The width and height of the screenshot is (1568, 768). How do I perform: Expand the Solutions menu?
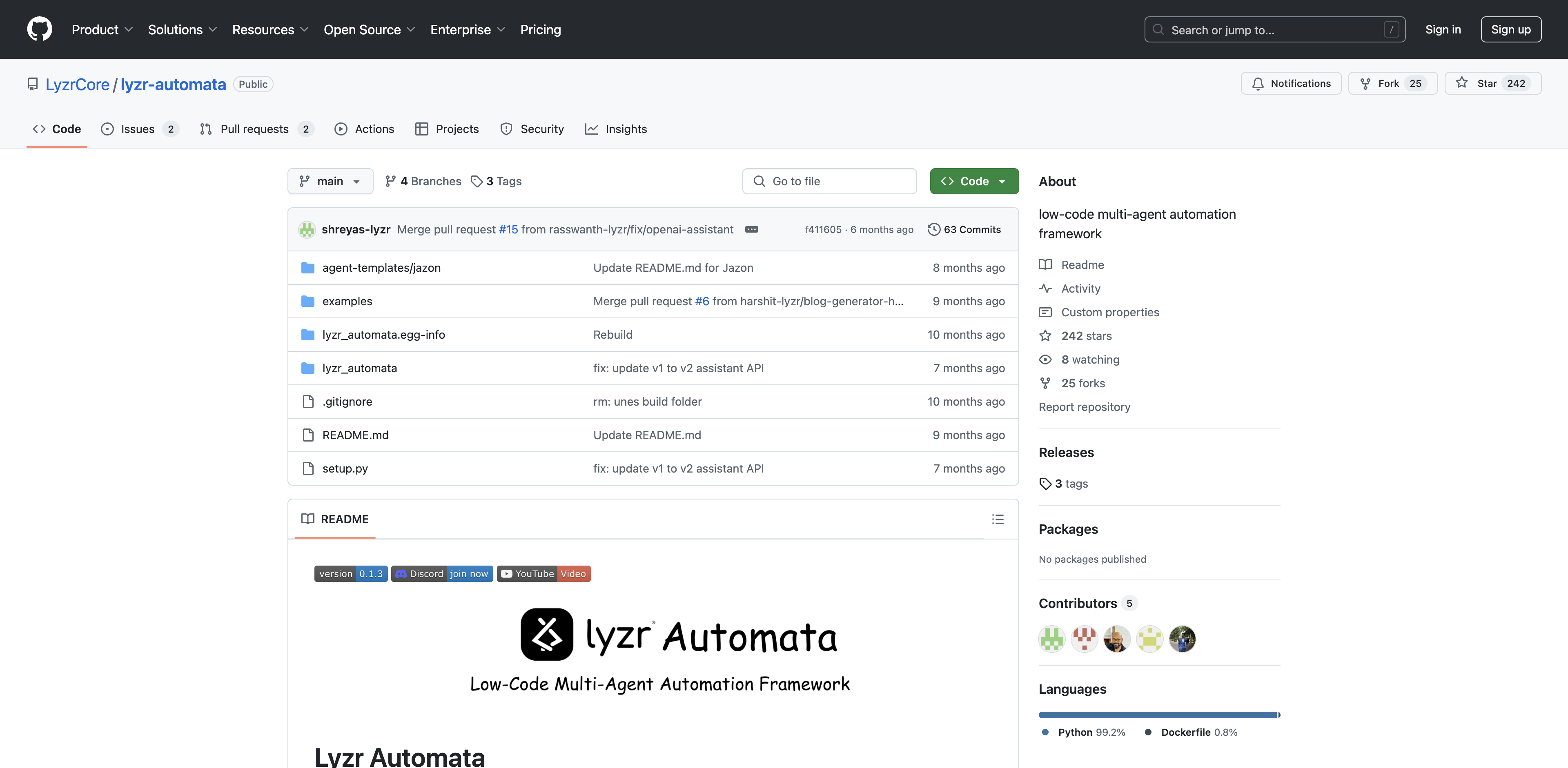coord(182,29)
